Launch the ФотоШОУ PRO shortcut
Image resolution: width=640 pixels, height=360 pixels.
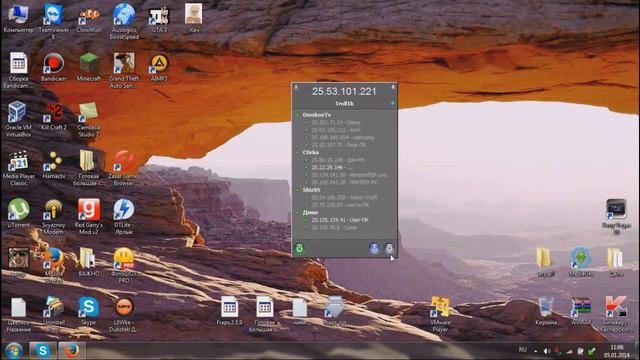pyautogui.click(x=124, y=265)
